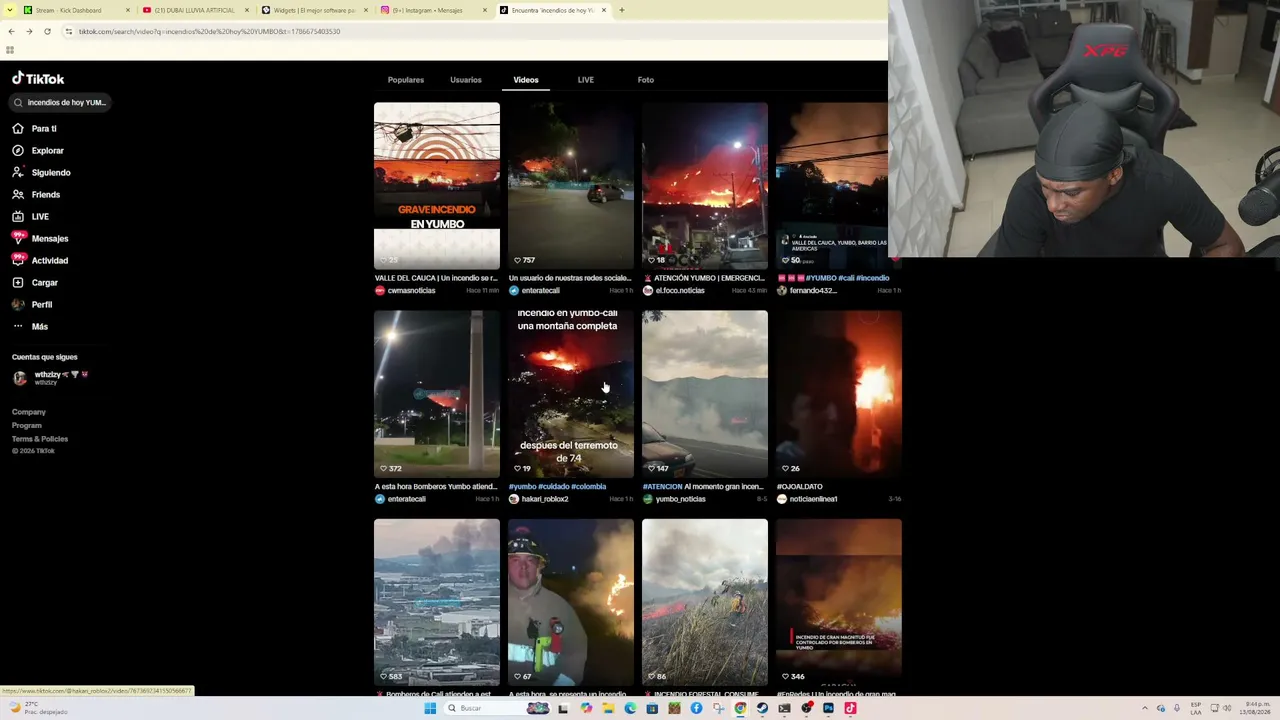Open the Windows Start menu
This screenshot has width=1280, height=720.
coord(430,708)
